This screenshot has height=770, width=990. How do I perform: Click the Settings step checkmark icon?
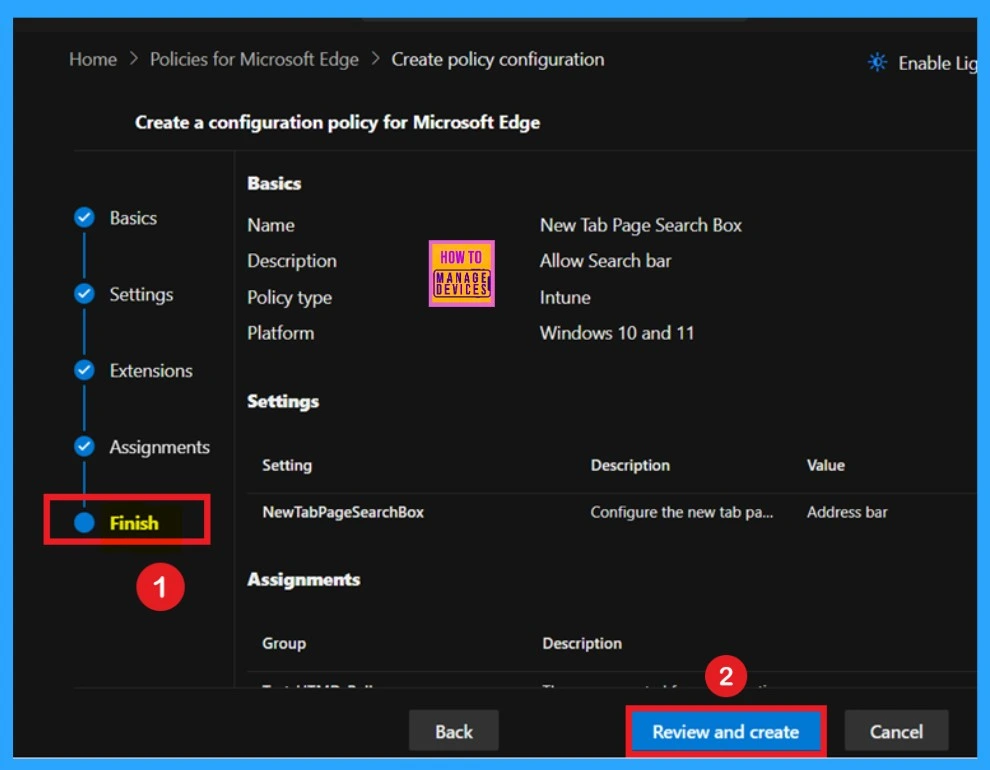85,294
